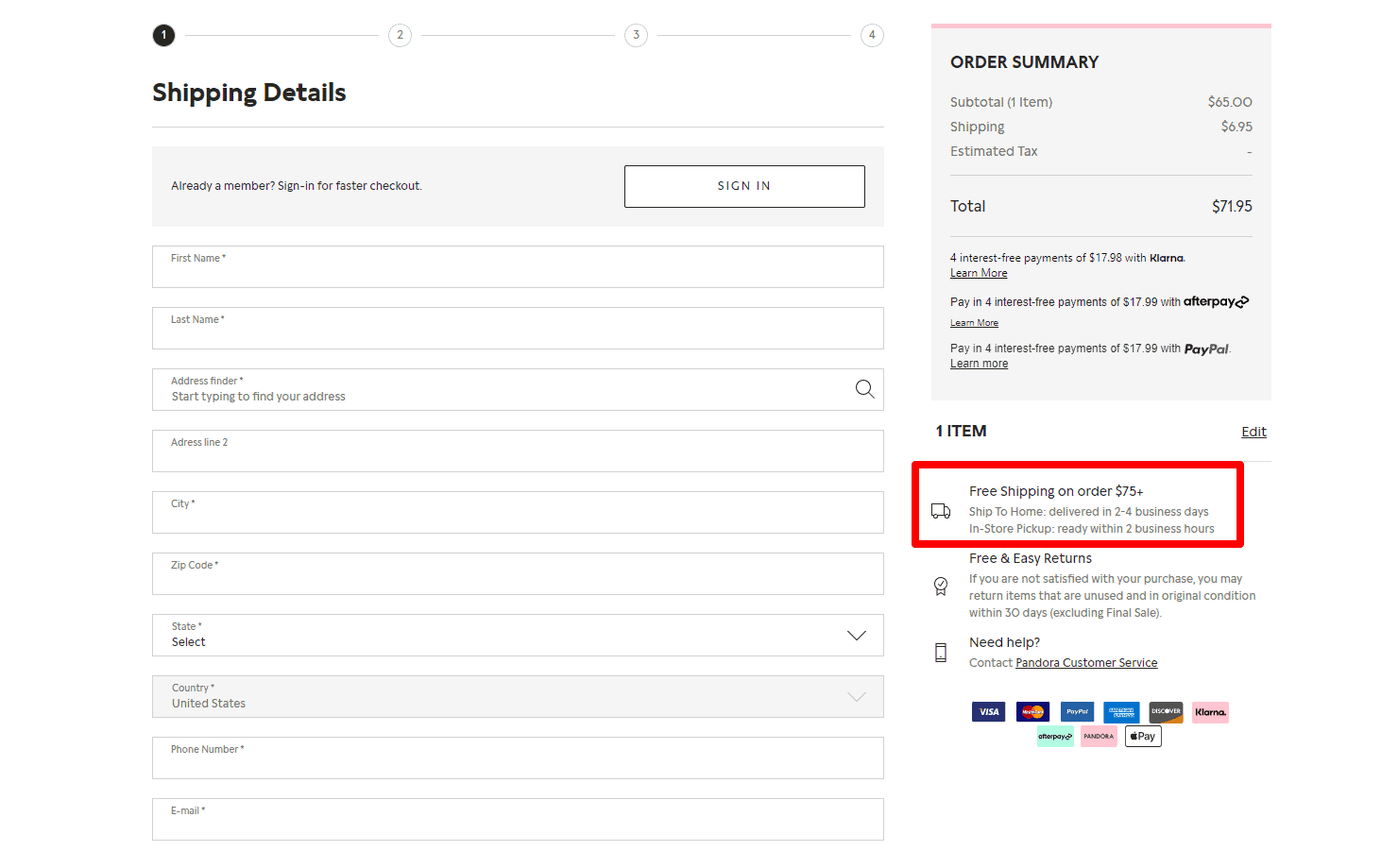The height and width of the screenshot is (868, 1398).
Task: Open the highlighted Free Shipping details section
Action: point(1077,504)
